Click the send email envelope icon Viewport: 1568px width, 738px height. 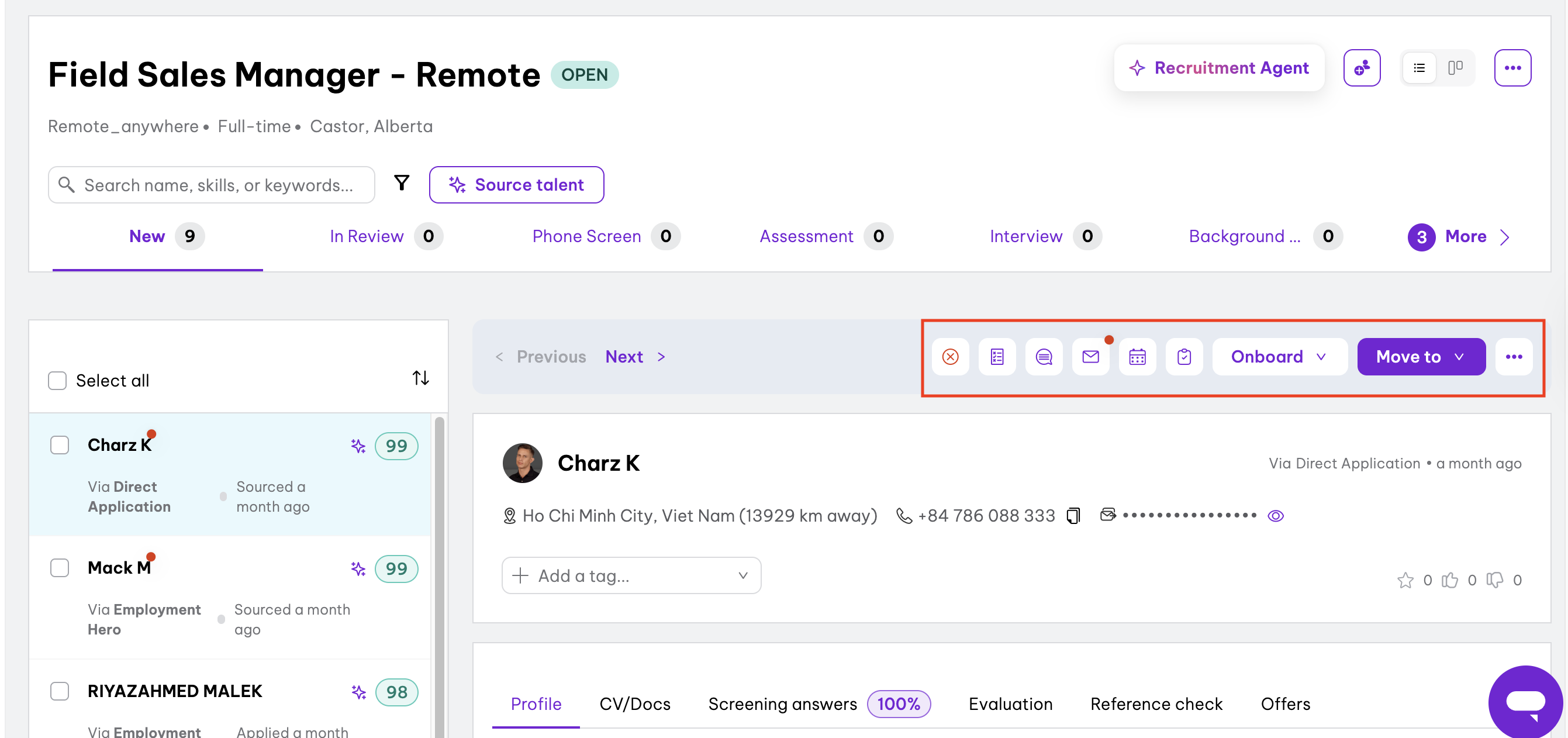[x=1090, y=357]
